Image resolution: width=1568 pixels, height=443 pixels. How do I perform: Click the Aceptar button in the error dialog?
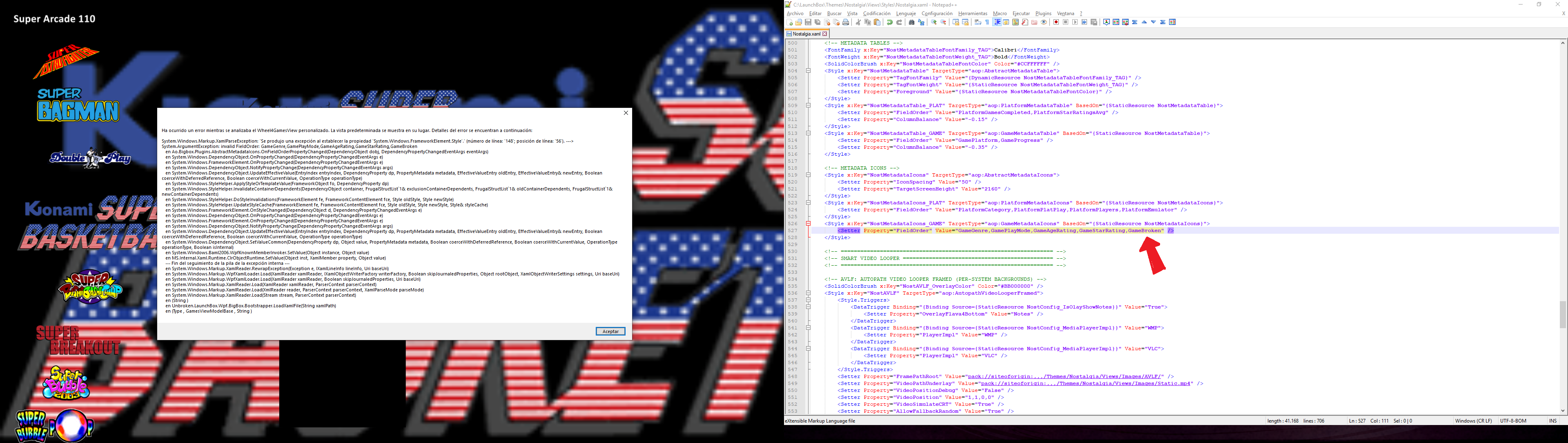[610, 331]
